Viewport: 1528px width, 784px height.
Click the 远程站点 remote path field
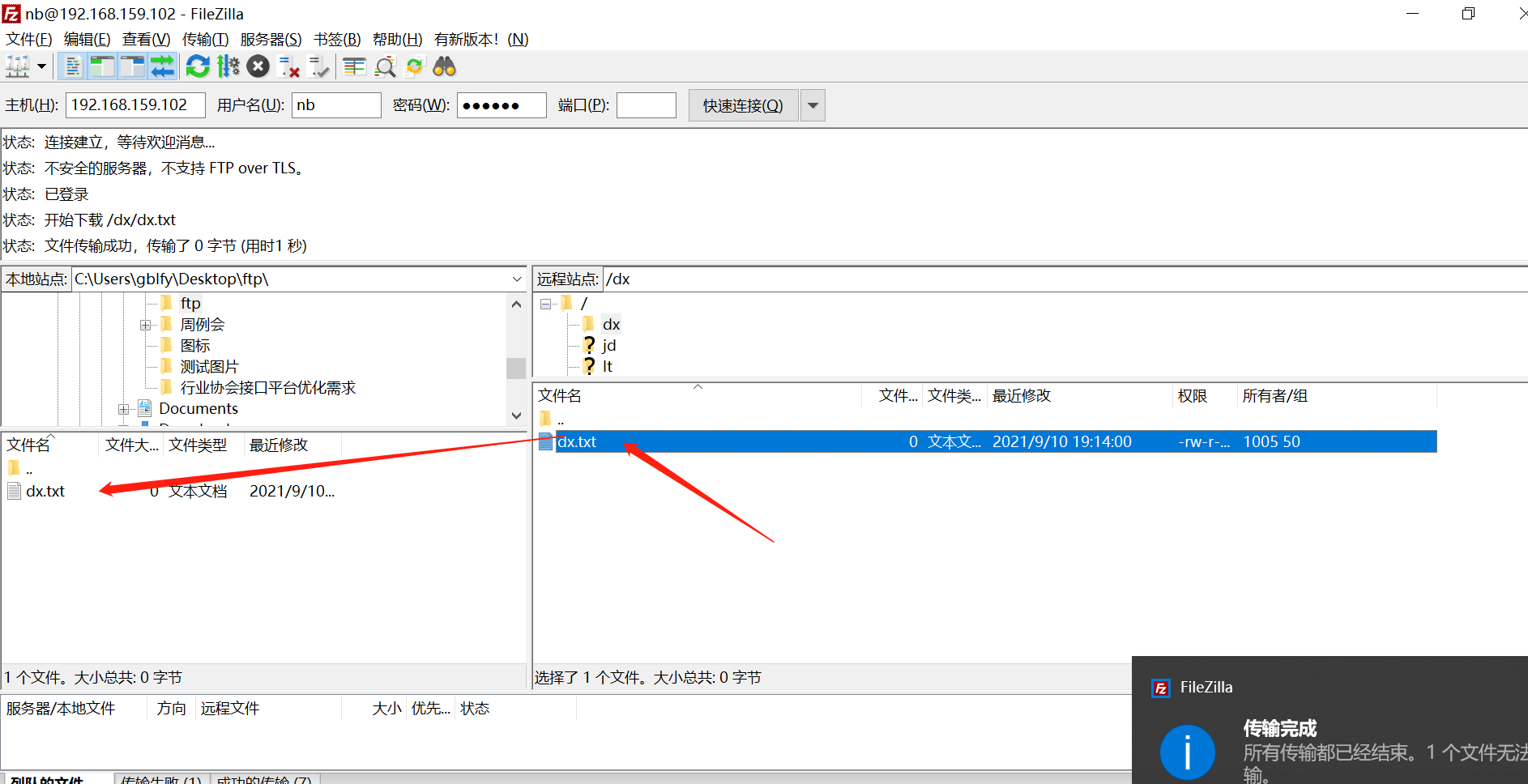click(x=1064, y=279)
